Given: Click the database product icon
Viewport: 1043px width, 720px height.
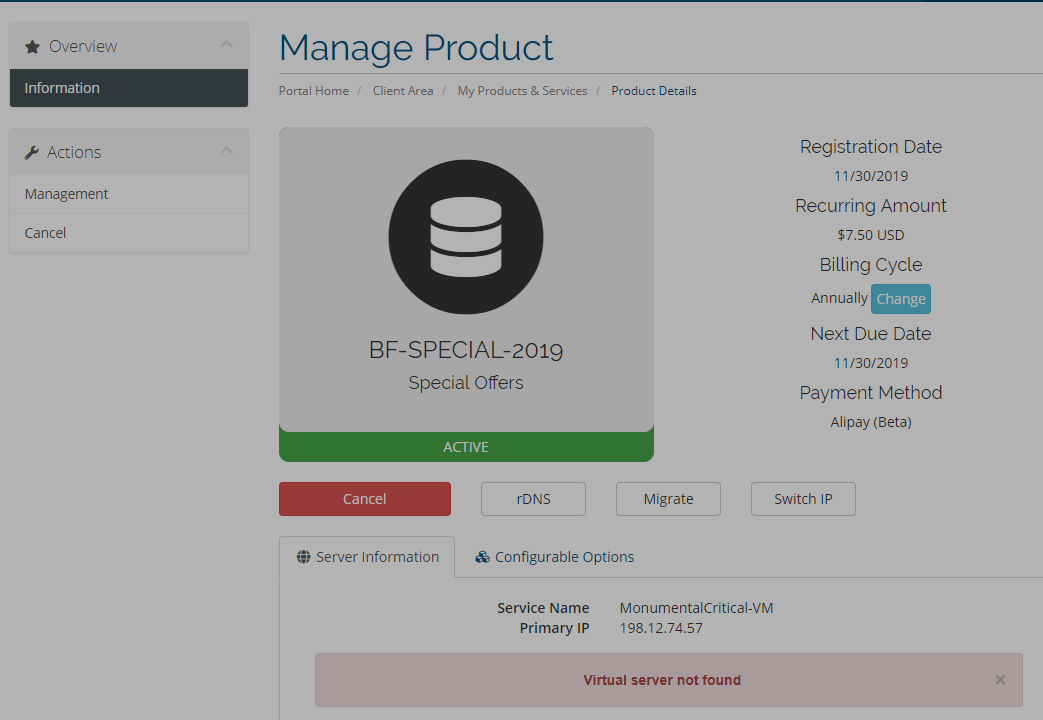Looking at the screenshot, I should click(x=466, y=238).
